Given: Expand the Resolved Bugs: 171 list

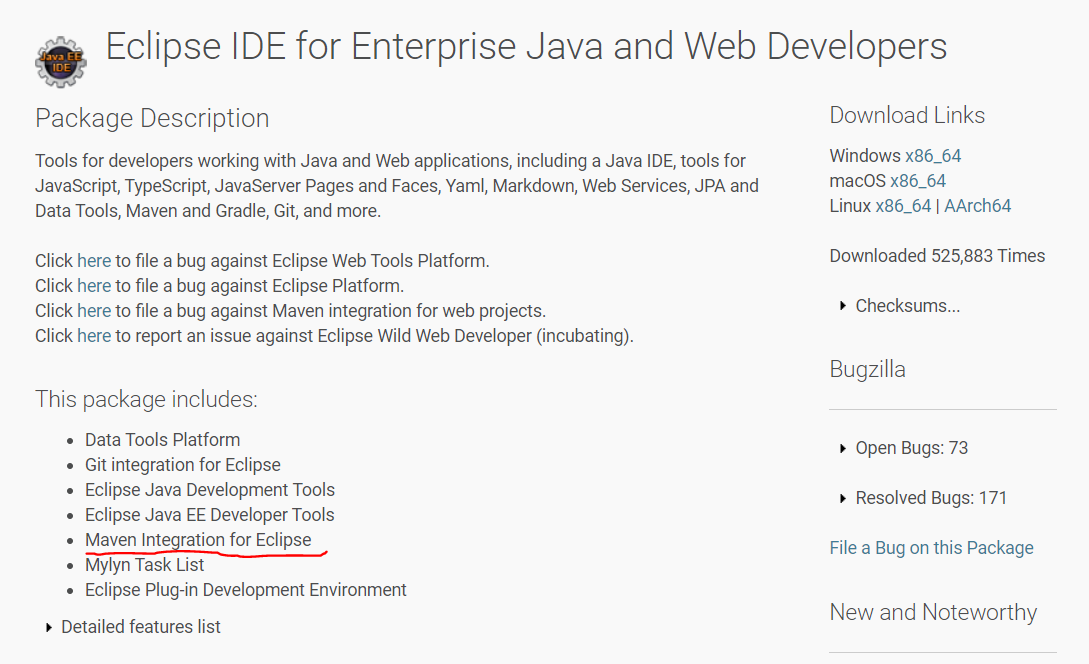Looking at the screenshot, I should [x=923, y=498].
